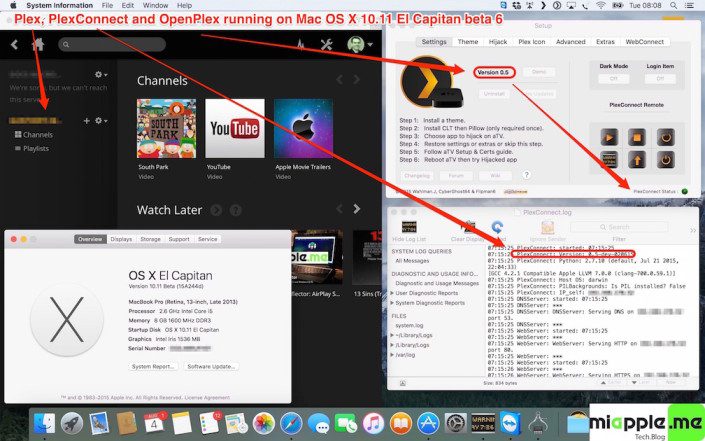Open the WebConnect tab in Setup

point(645,42)
